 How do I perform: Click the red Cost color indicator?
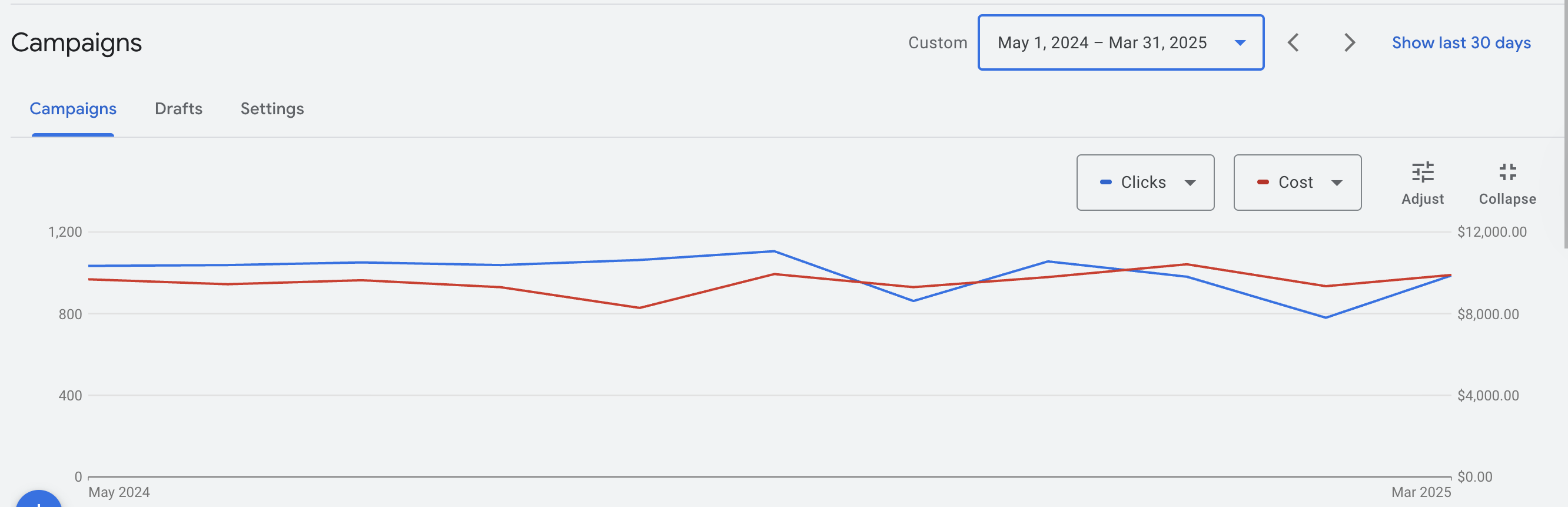pyautogui.click(x=1263, y=182)
